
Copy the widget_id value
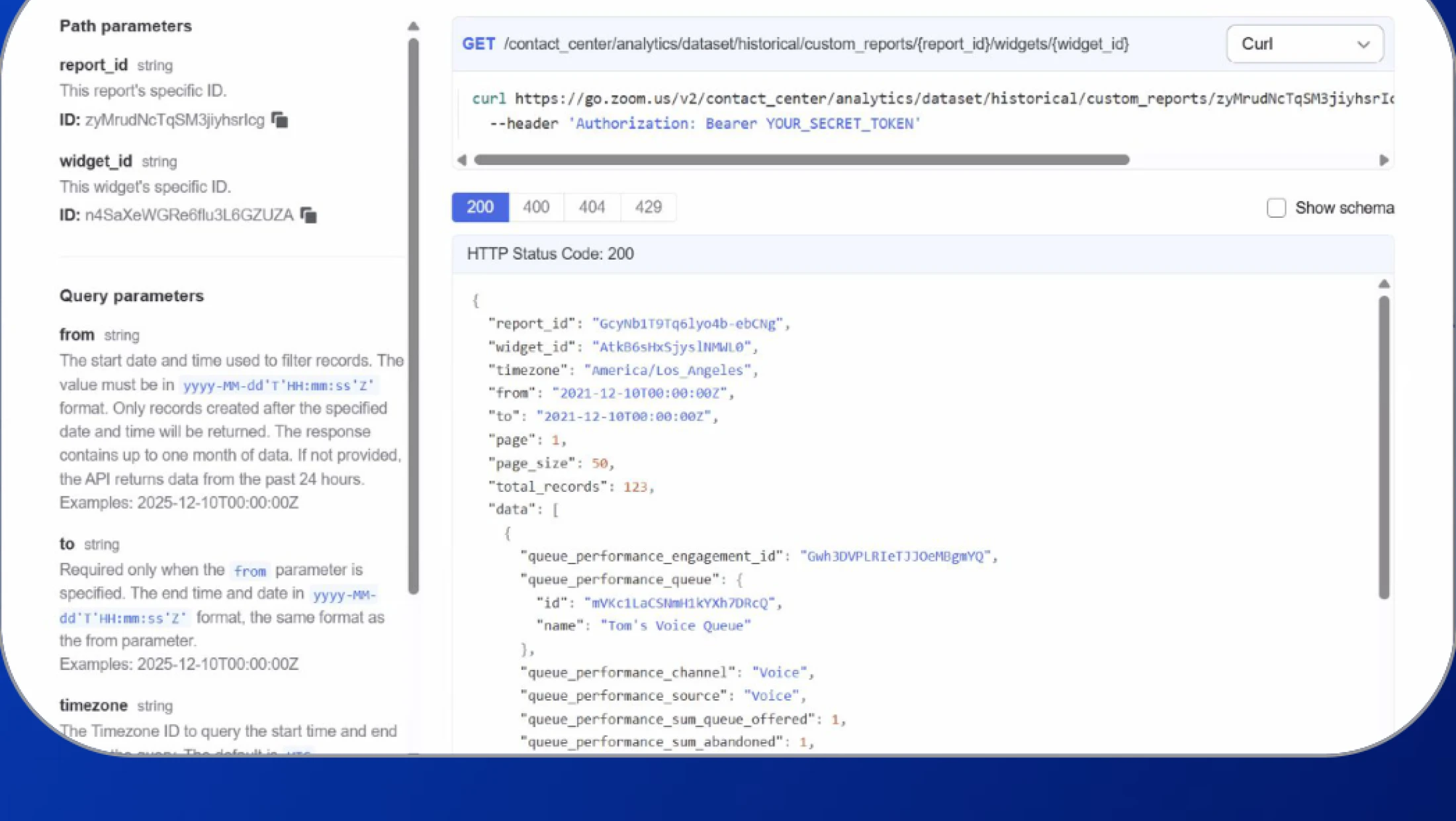(x=308, y=215)
